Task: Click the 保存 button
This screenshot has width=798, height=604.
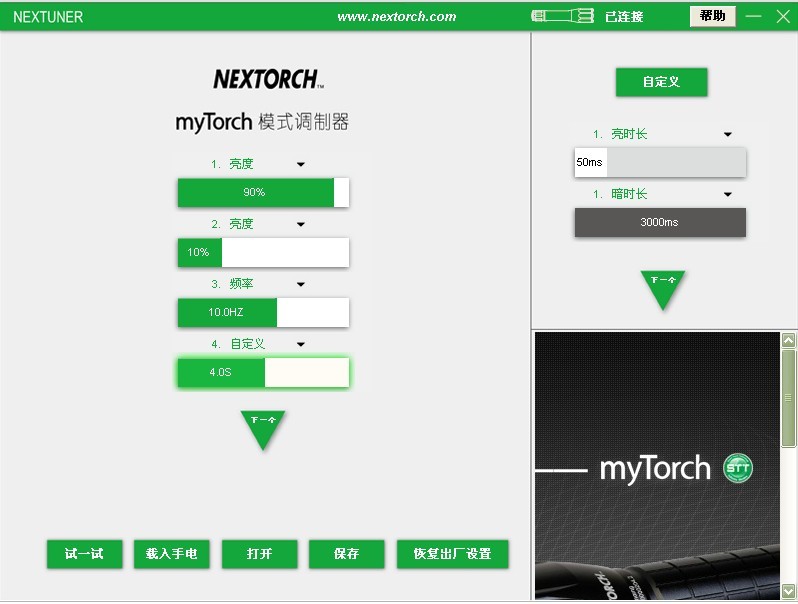Action: [347, 554]
